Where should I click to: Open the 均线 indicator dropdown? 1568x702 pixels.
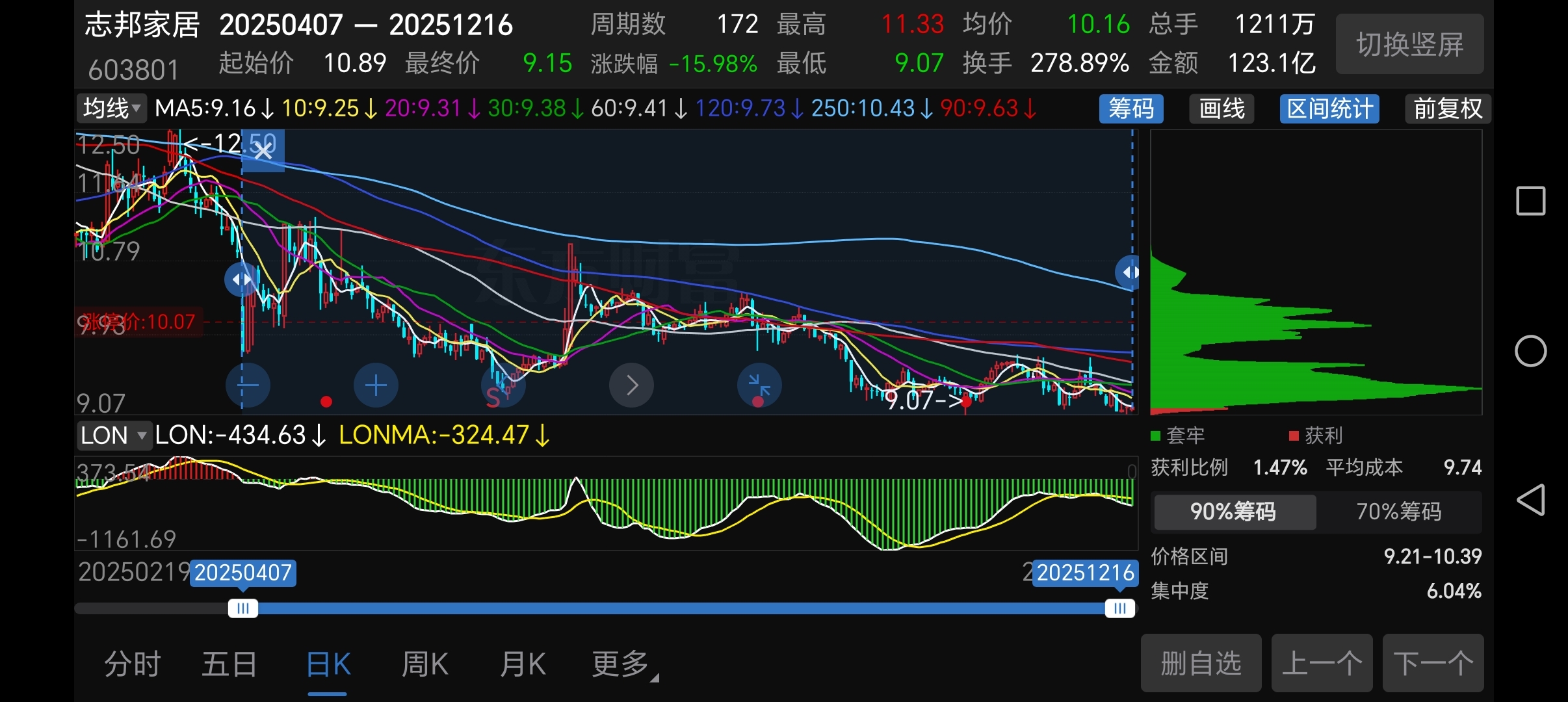pos(112,109)
